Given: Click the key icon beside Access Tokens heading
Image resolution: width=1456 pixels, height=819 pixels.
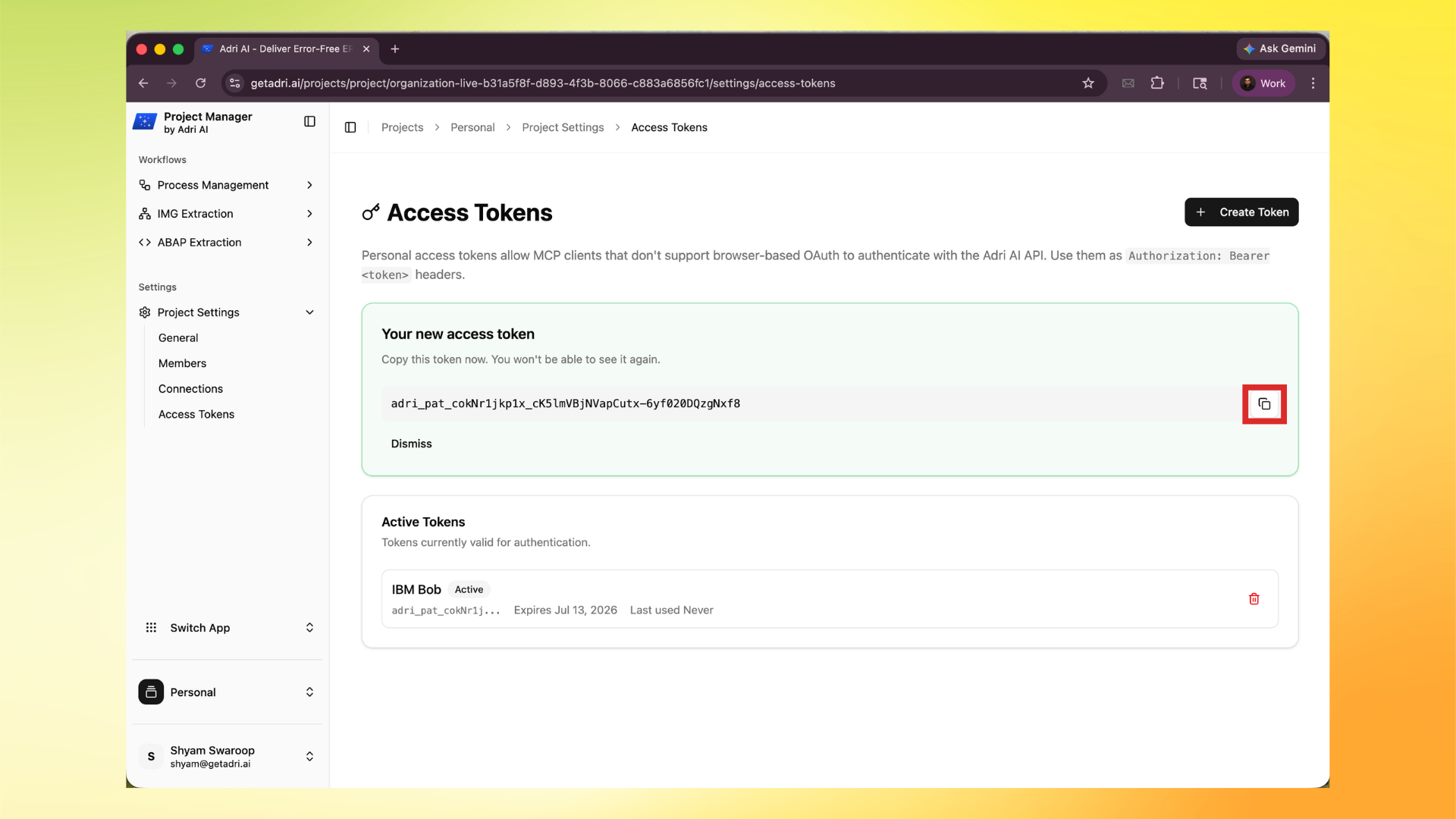Looking at the screenshot, I should 370,213.
